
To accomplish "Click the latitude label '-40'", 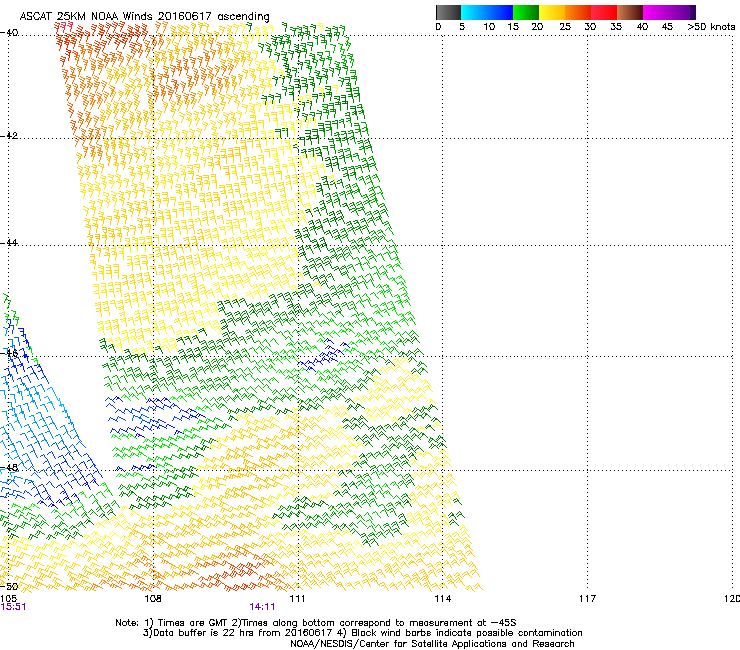I will click(x=9, y=33).
